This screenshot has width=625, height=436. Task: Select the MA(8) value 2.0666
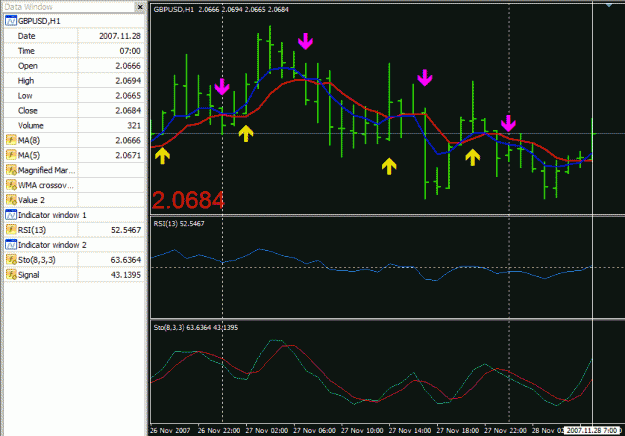pos(128,140)
